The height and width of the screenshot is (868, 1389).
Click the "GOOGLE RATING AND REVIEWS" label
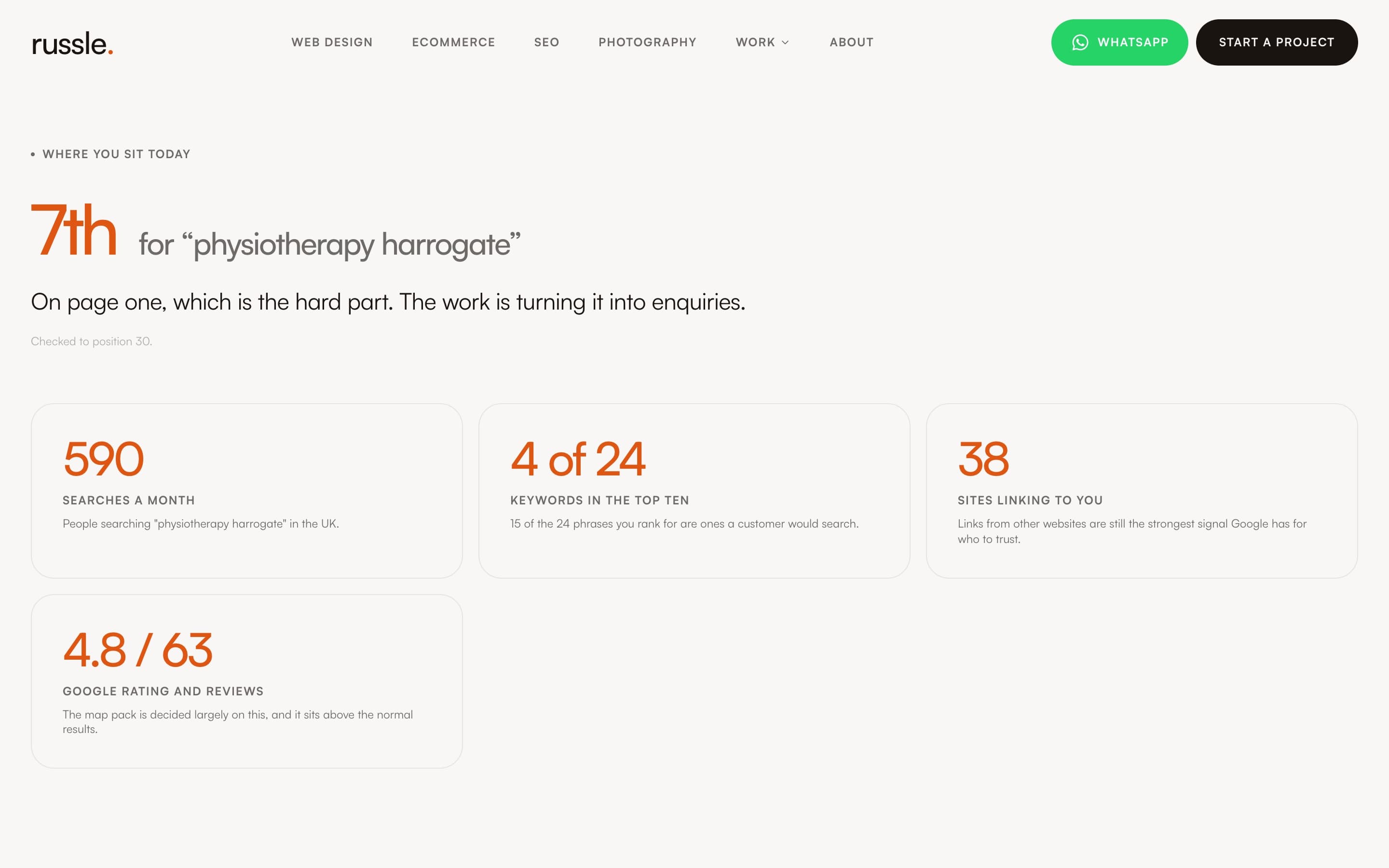[x=163, y=691]
